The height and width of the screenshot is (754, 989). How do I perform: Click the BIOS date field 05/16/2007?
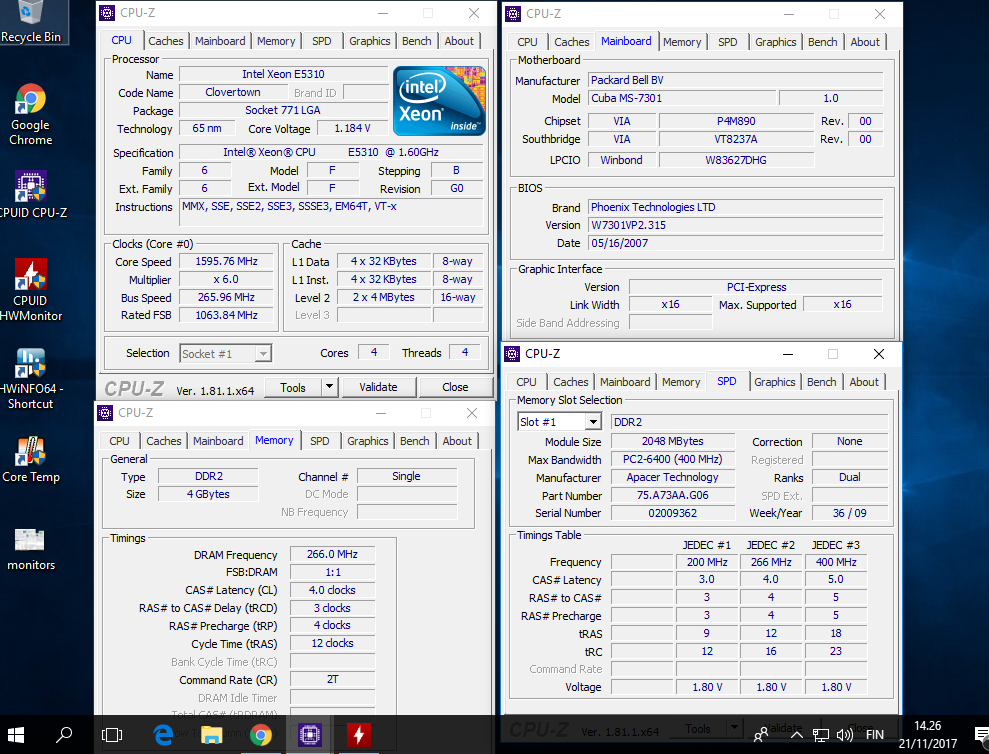735,243
